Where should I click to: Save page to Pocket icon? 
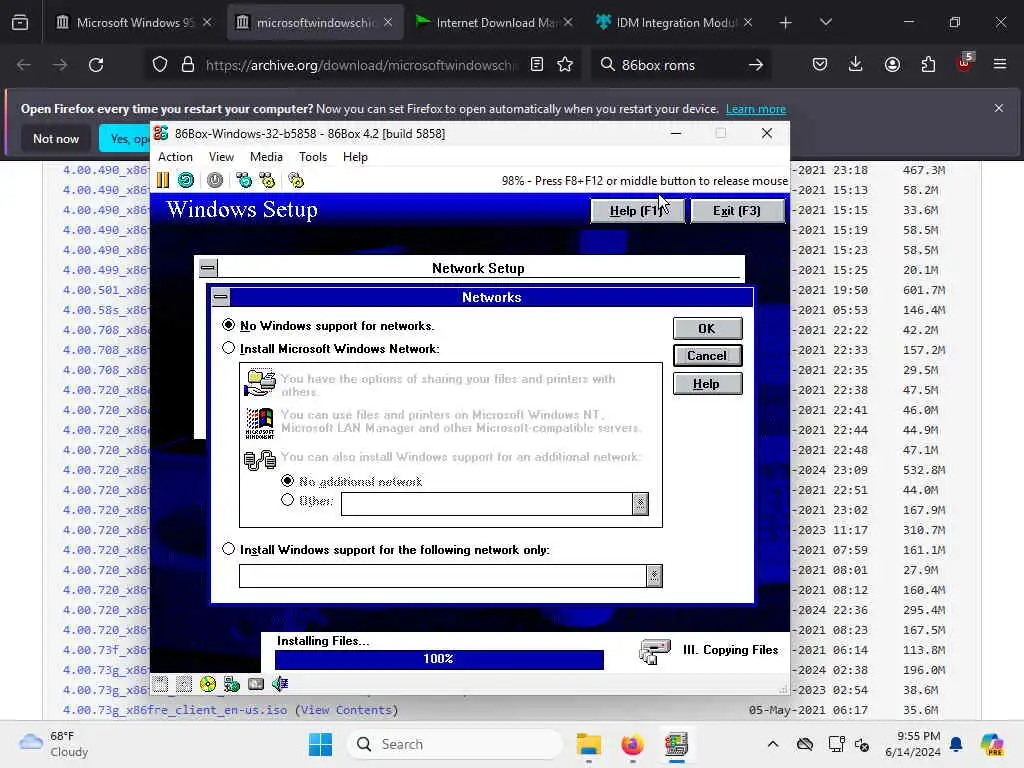820,64
